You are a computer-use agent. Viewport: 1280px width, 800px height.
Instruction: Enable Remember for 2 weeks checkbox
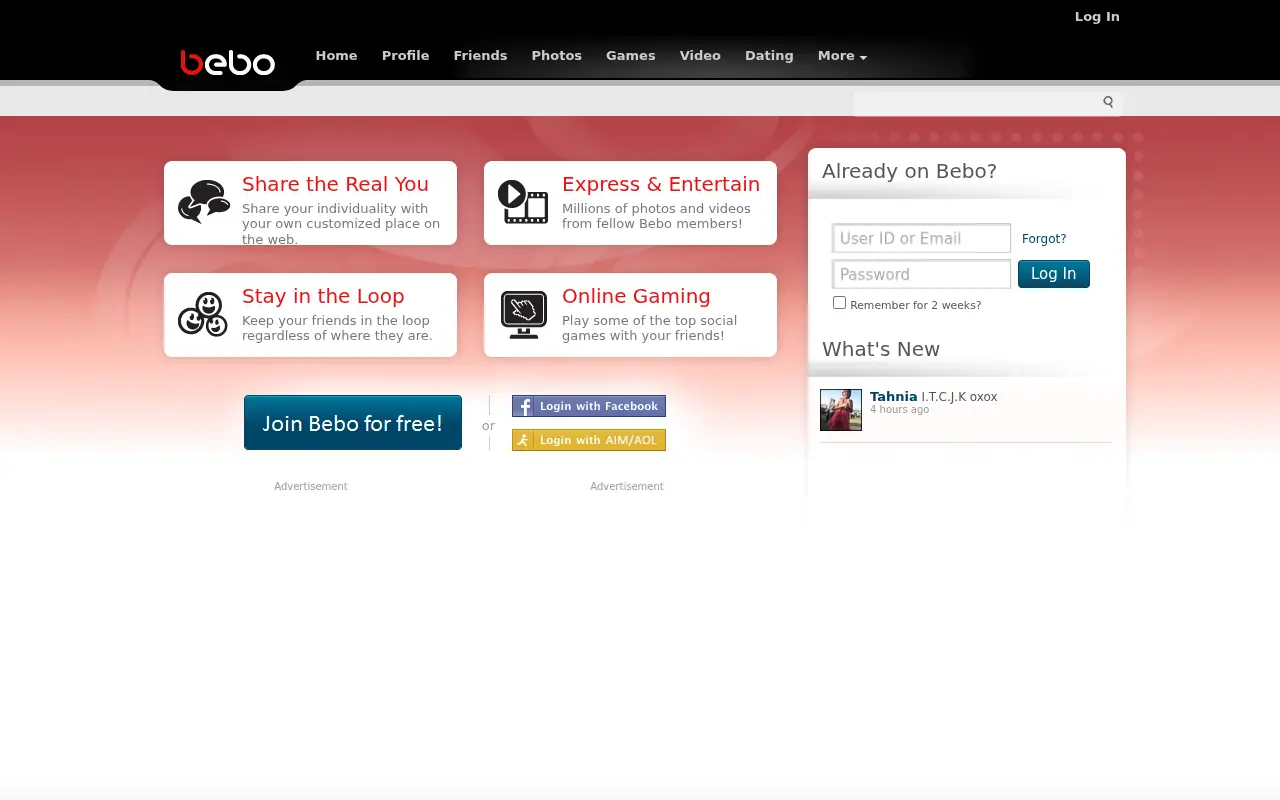tap(839, 303)
